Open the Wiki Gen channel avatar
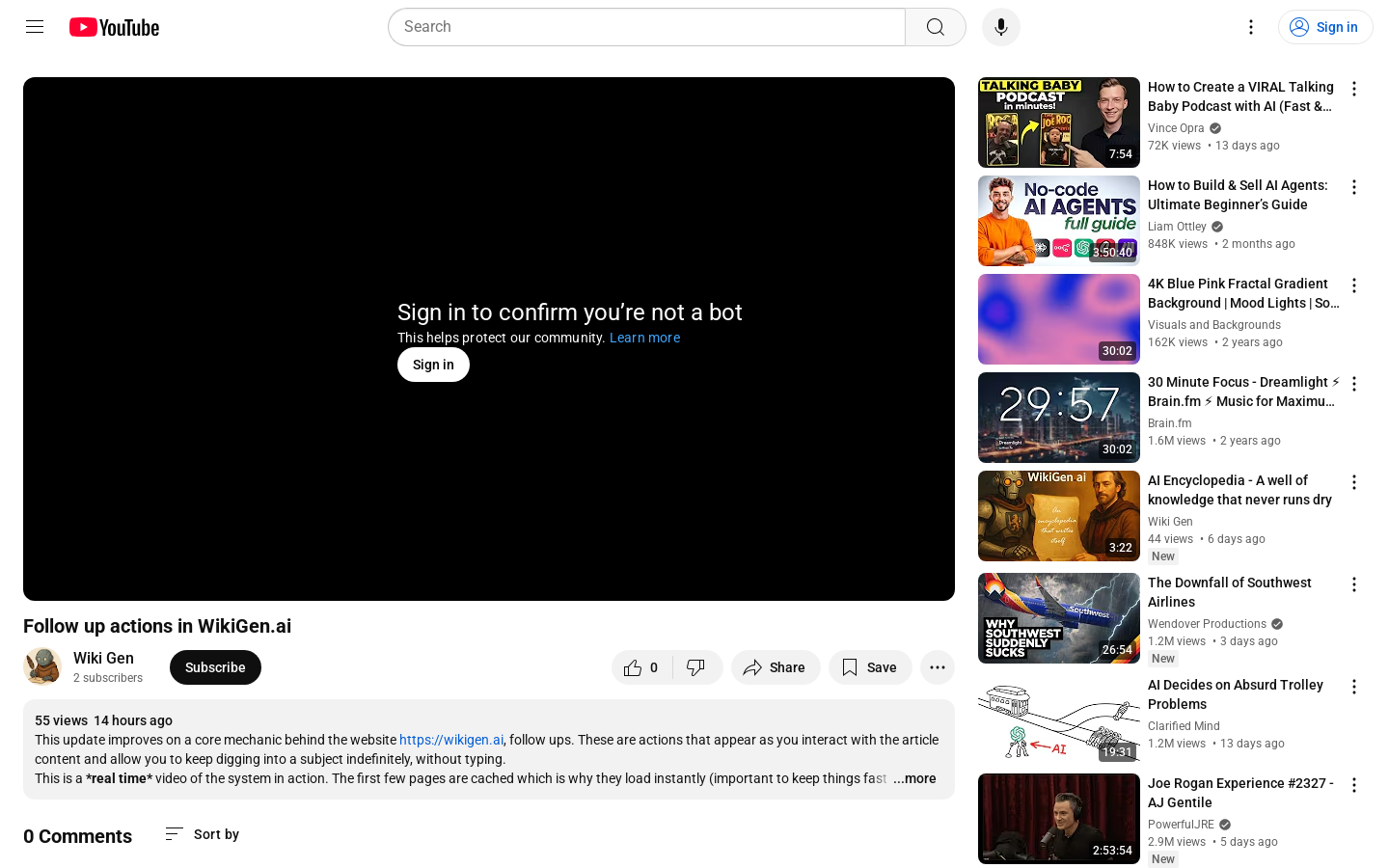This screenshot has width=1389, height=868. click(x=42, y=666)
